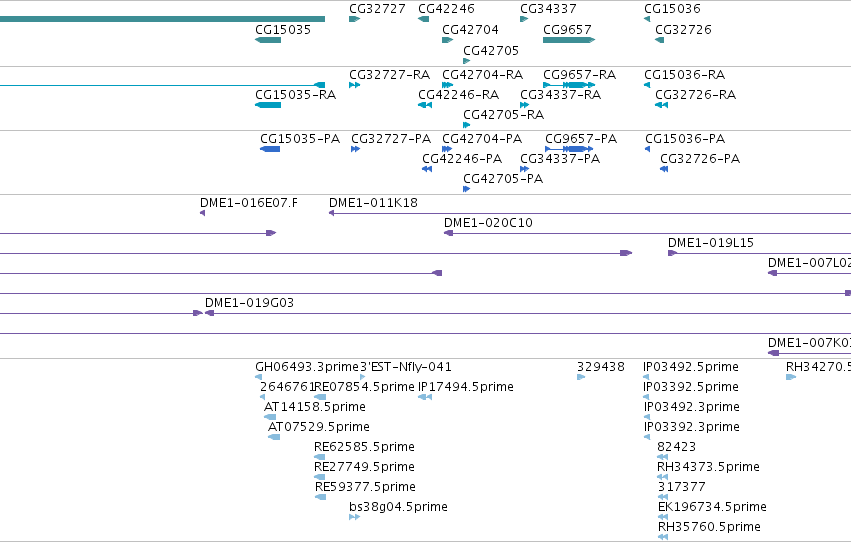Click the CG9657-PA protein label
Screen dimensions: 851x542
click(581, 138)
